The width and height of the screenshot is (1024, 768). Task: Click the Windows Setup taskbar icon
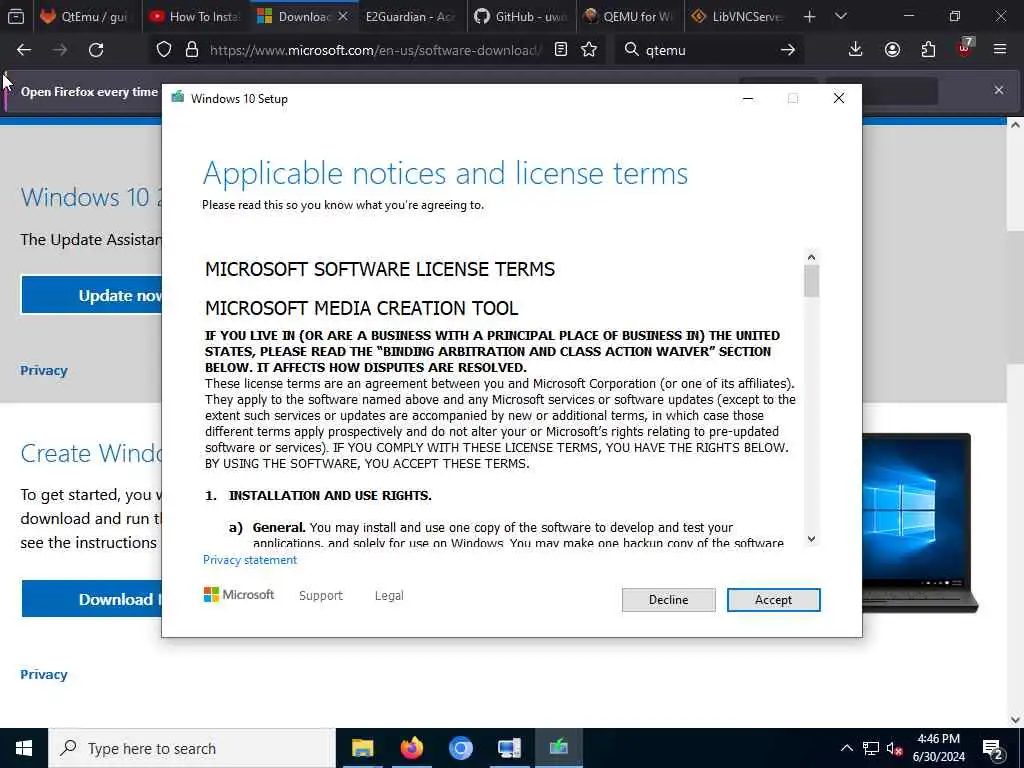[558, 748]
